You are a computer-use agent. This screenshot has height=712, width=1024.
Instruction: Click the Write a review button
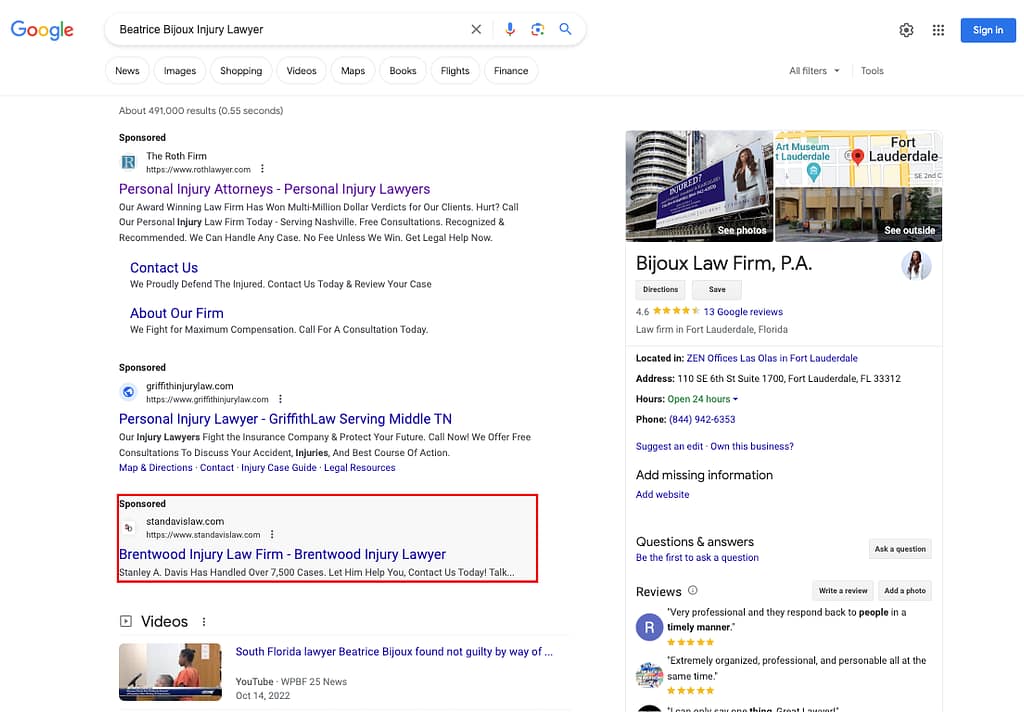(x=842, y=591)
